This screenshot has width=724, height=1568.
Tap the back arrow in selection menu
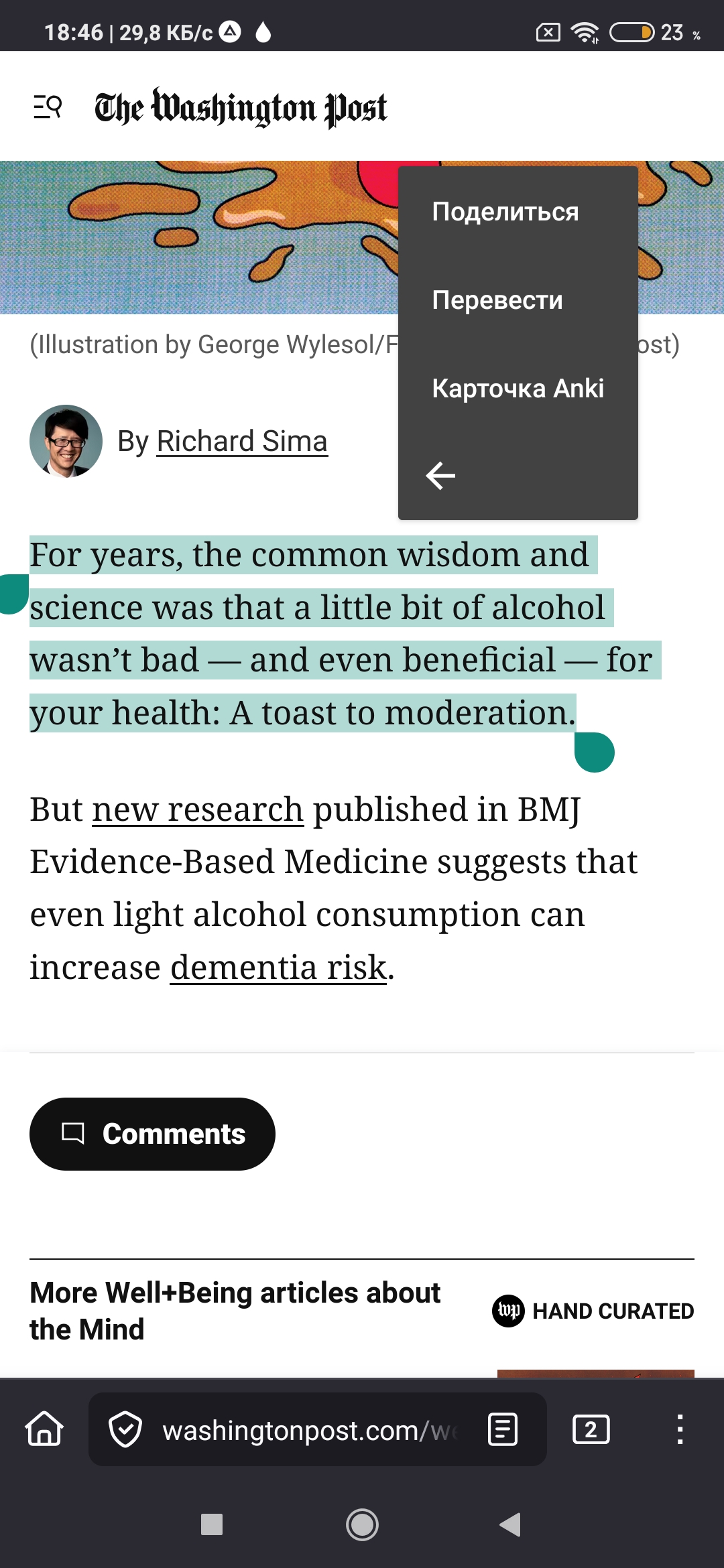click(440, 476)
